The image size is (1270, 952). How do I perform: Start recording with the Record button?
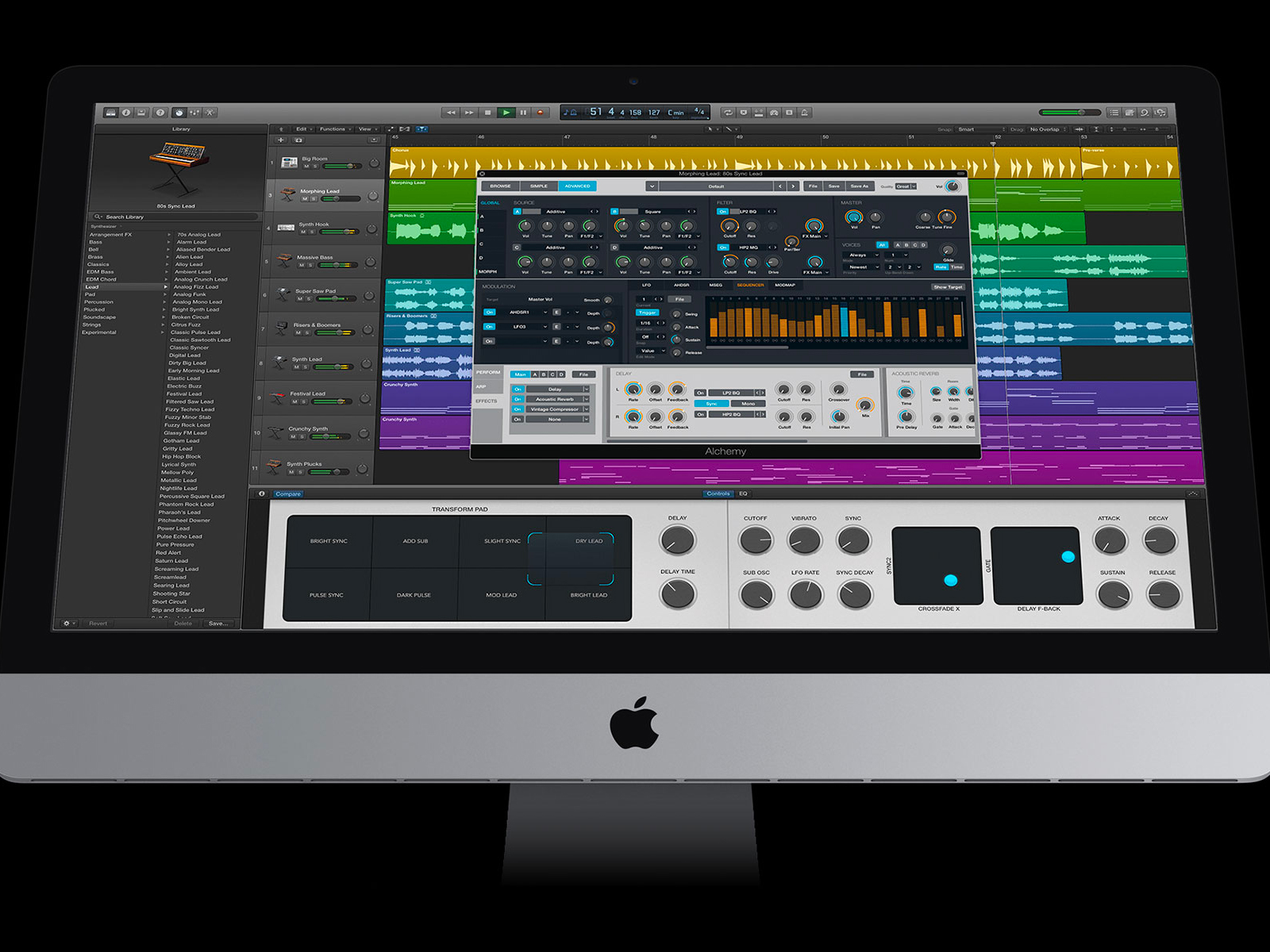click(541, 113)
